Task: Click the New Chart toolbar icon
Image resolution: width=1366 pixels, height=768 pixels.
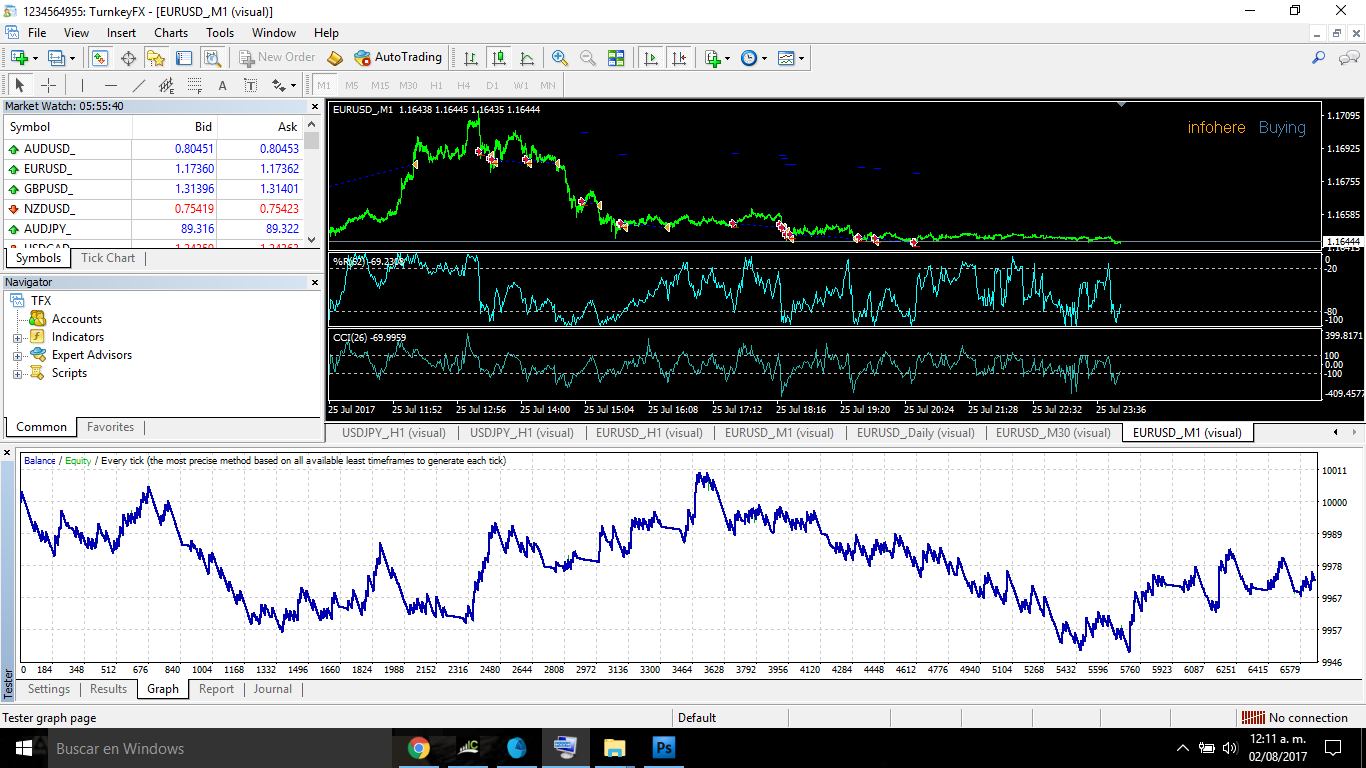Action: [19, 58]
